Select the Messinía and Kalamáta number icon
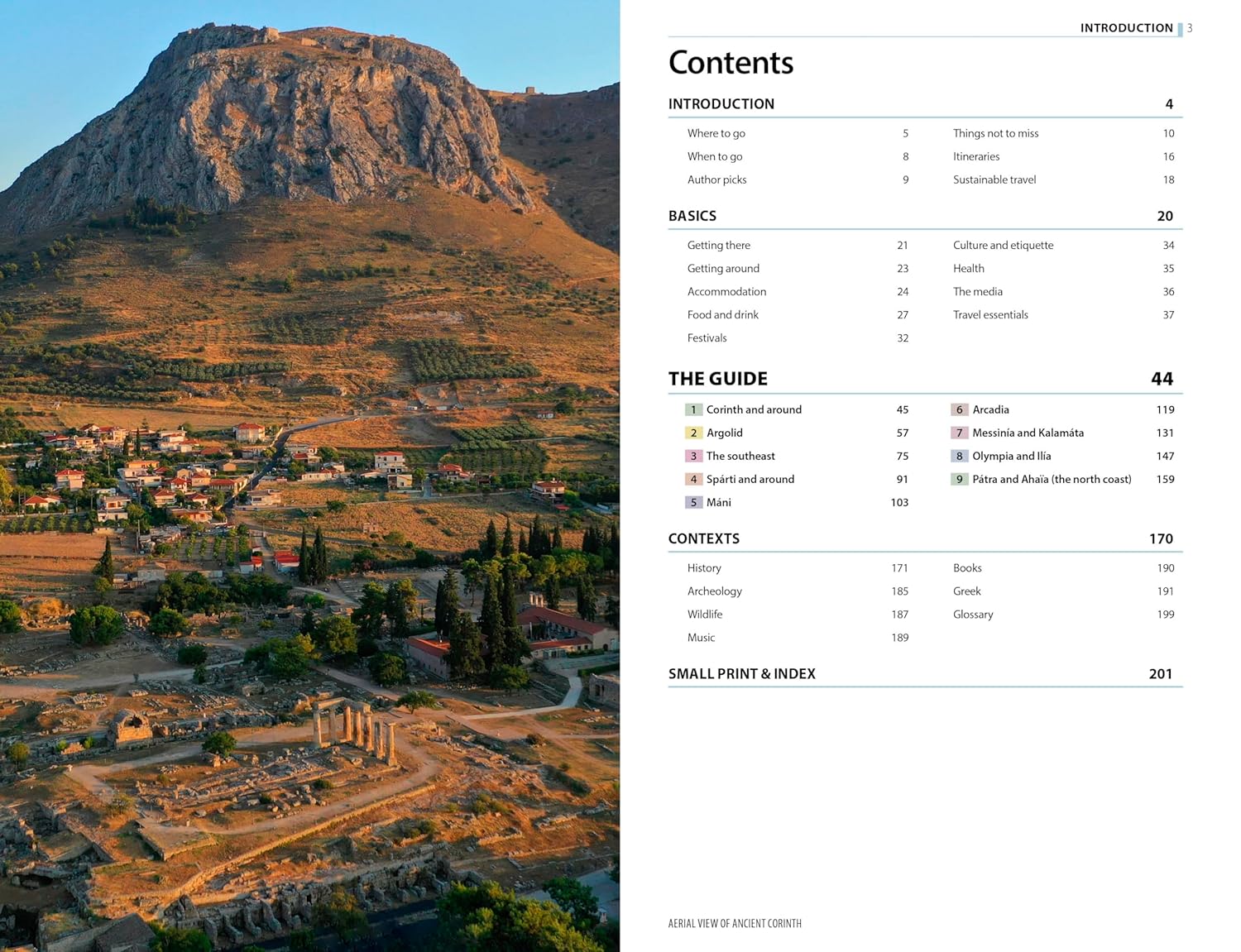 (x=960, y=433)
